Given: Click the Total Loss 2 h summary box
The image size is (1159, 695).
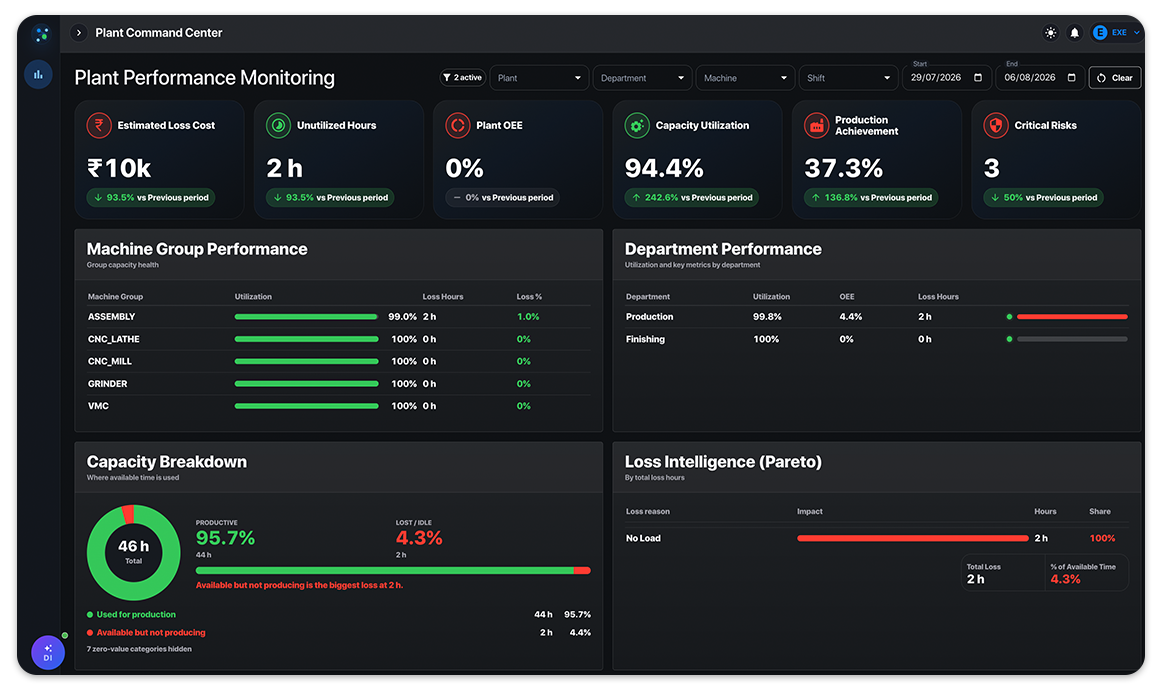Looking at the screenshot, I should point(1003,573).
